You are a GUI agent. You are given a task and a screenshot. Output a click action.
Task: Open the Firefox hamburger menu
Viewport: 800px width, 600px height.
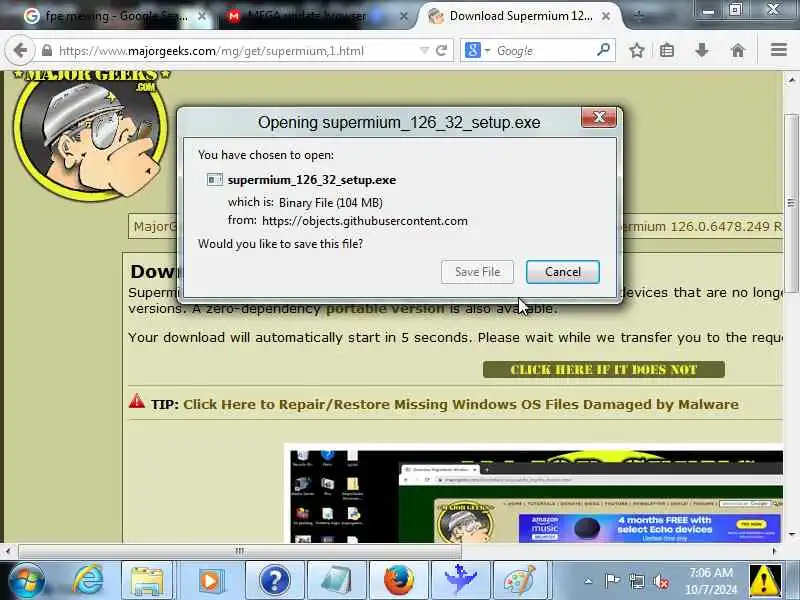pyautogui.click(x=779, y=50)
